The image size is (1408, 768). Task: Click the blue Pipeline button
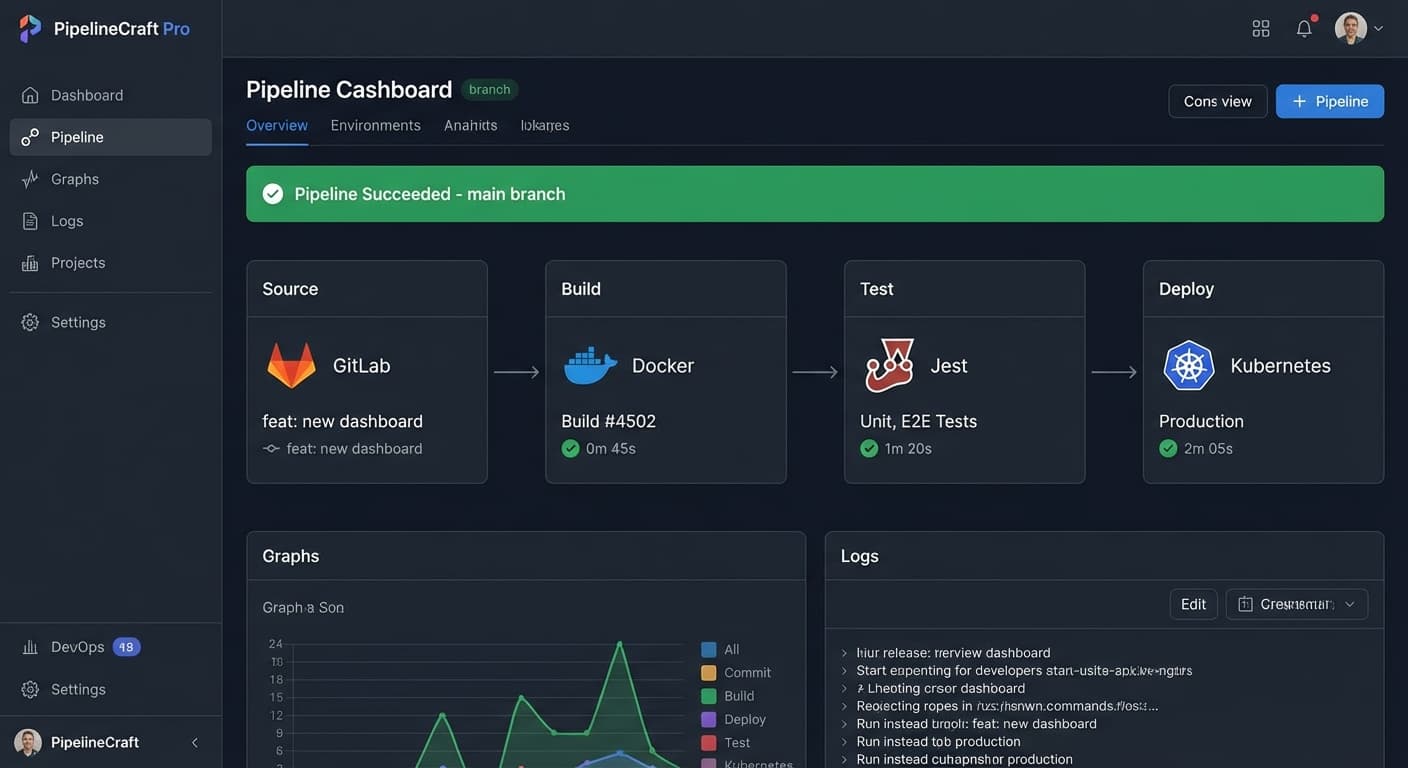pos(1330,101)
